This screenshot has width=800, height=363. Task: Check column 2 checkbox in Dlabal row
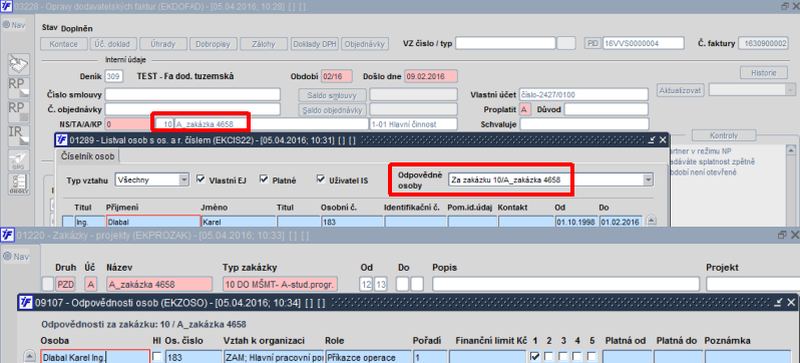click(549, 356)
